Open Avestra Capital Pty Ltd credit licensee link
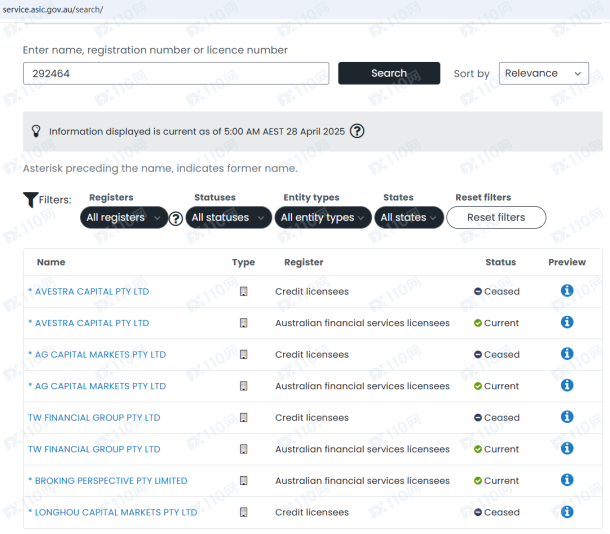Screen dimensions: 610x534 click(x=89, y=291)
